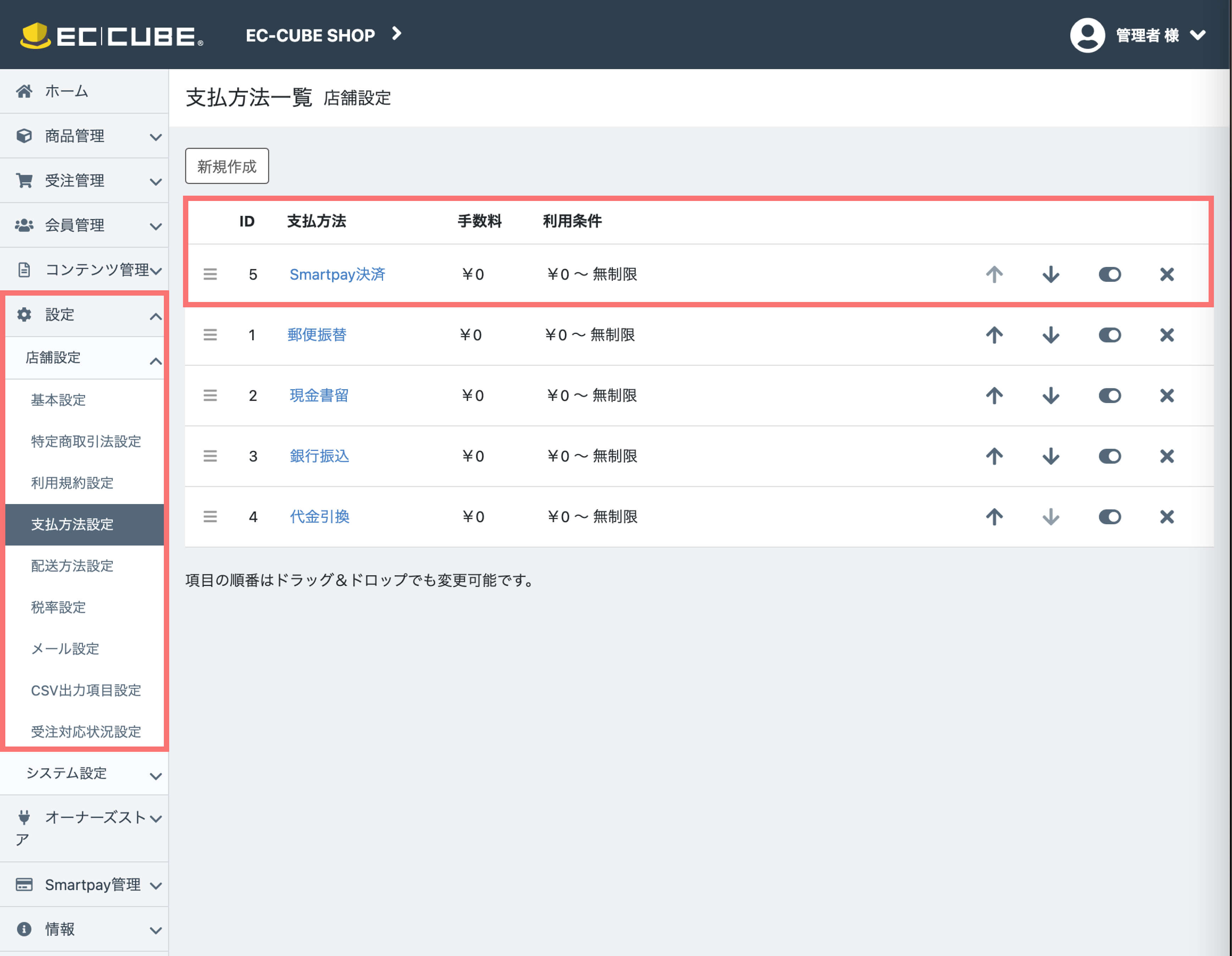1232x956 pixels.
Task: Click the delete X for 代金引換
Action: [1166, 517]
